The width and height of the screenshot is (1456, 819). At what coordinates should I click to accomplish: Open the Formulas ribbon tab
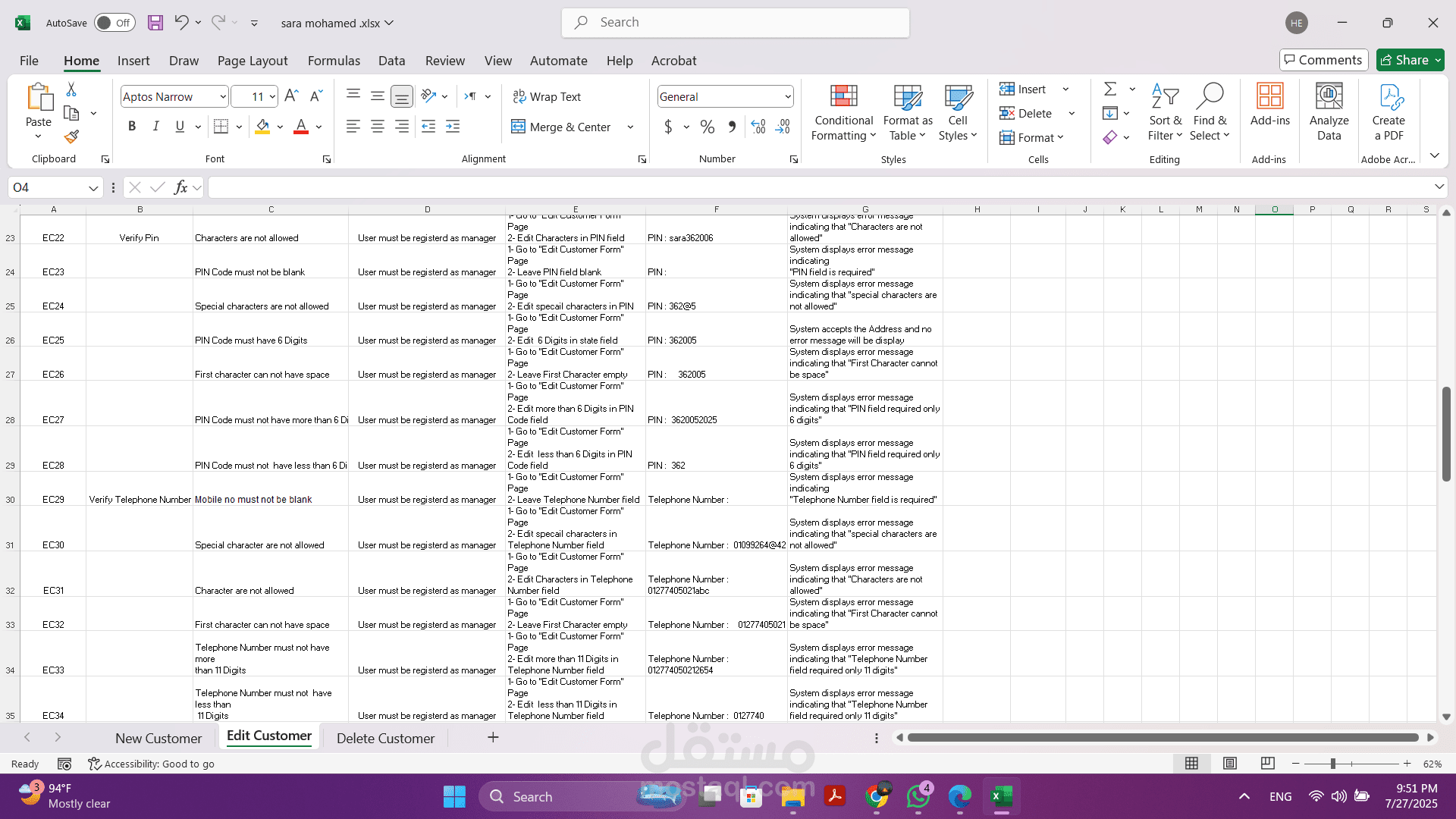coord(334,61)
